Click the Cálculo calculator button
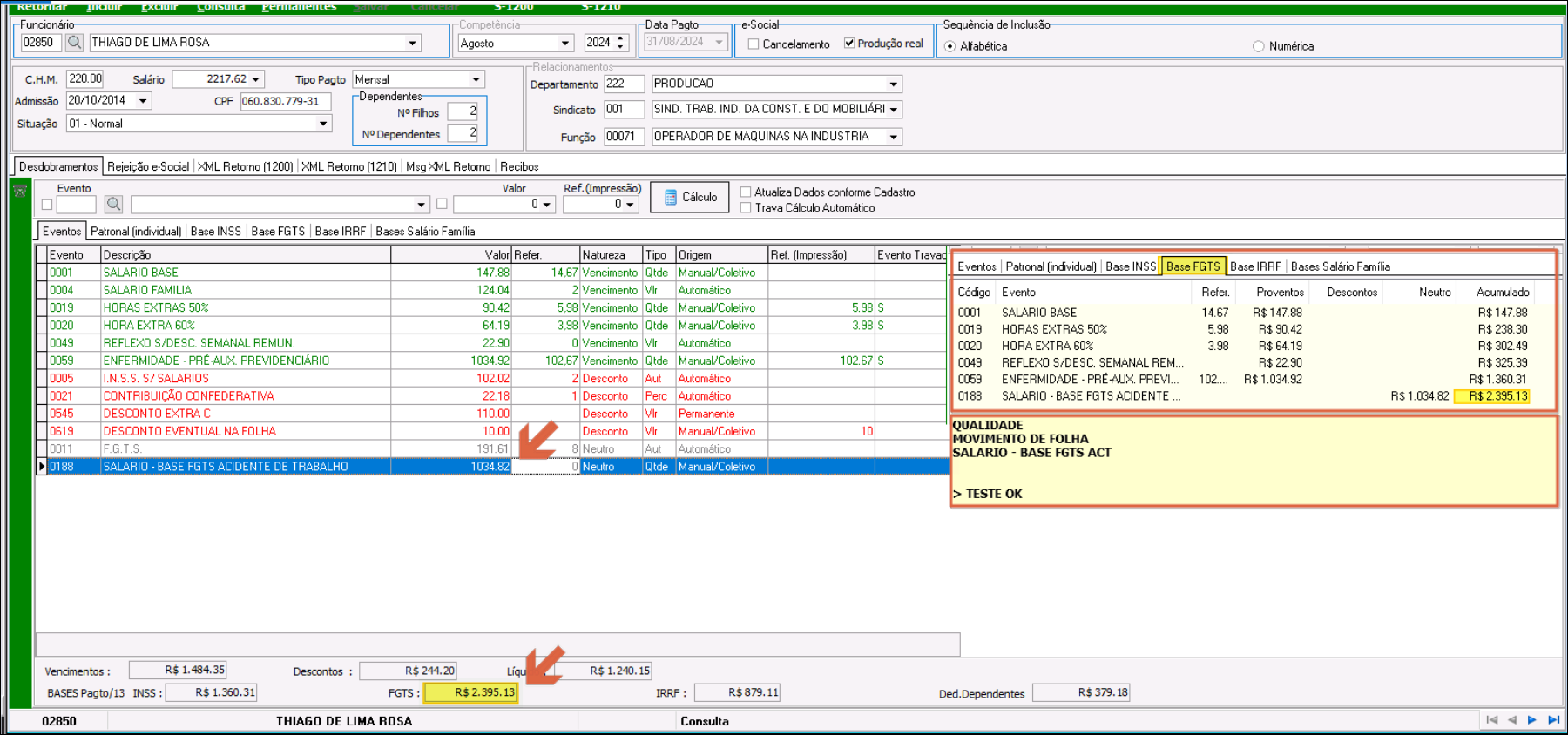Image resolution: width=1568 pixels, height=735 pixels. [690, 198]
